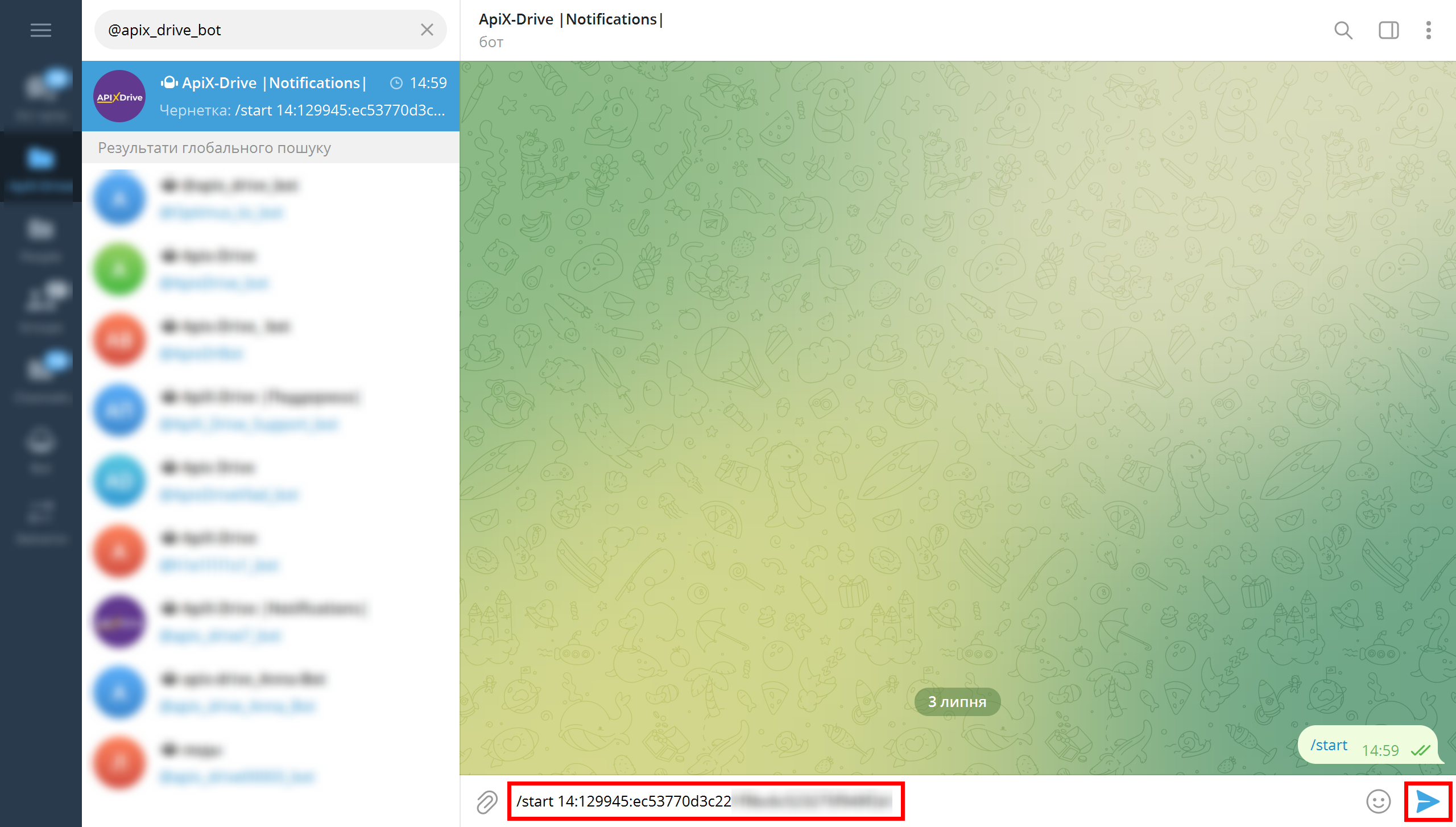Click the attach file icon

point(487,801)
